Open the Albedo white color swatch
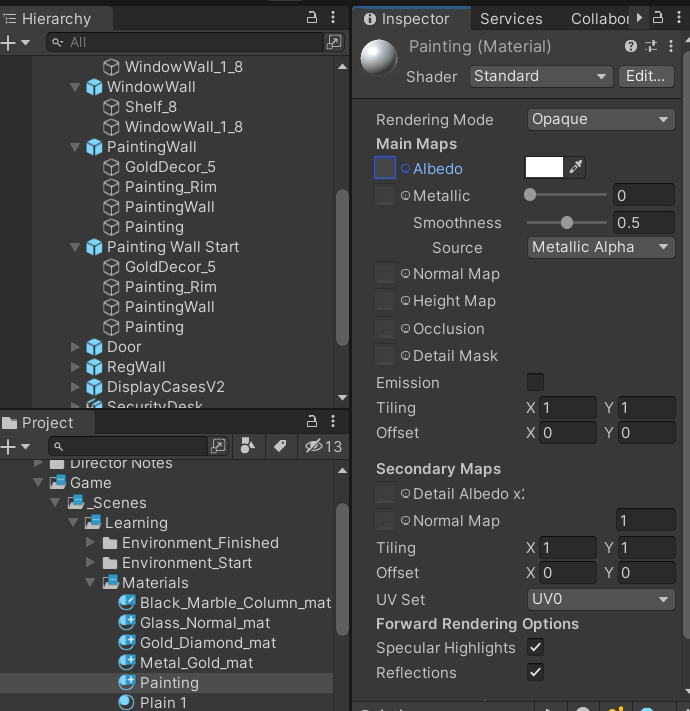This screenshot has height=711, width=690. coord(544,167)
